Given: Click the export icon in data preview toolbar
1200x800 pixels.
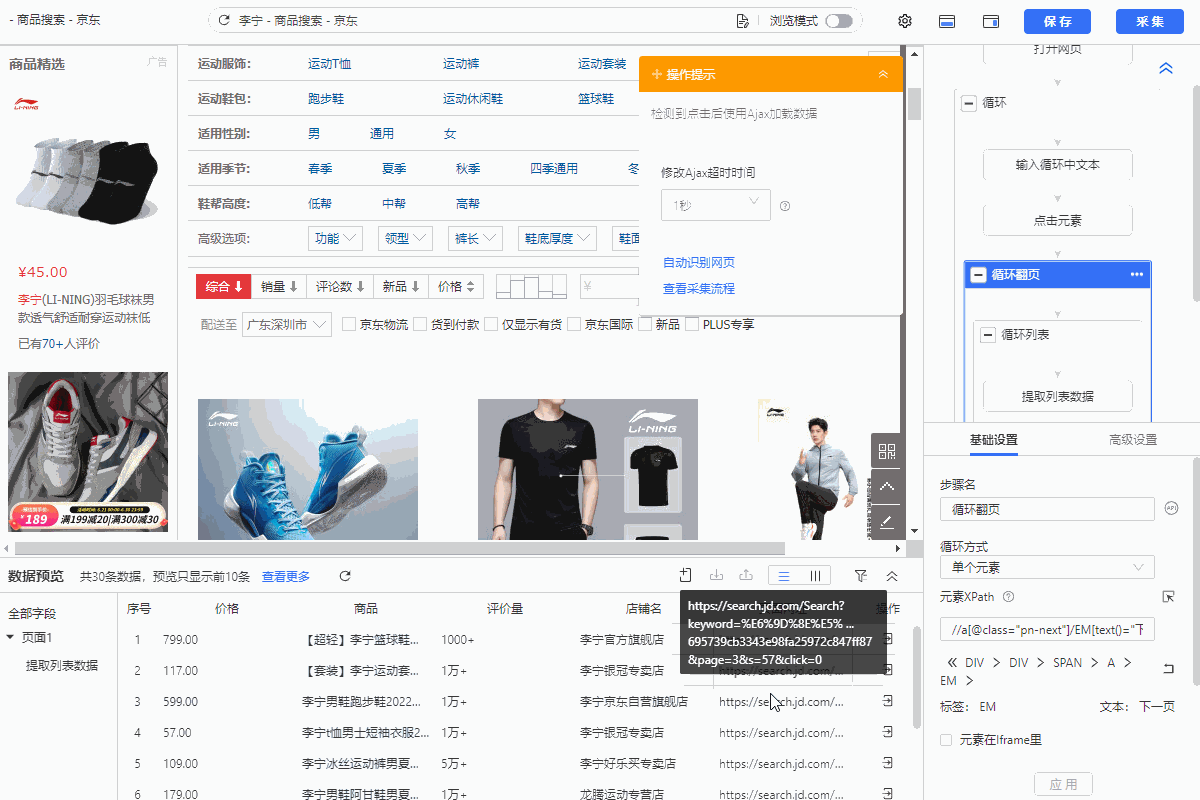Looking at the screenshot, I should (x=746, y=575).
